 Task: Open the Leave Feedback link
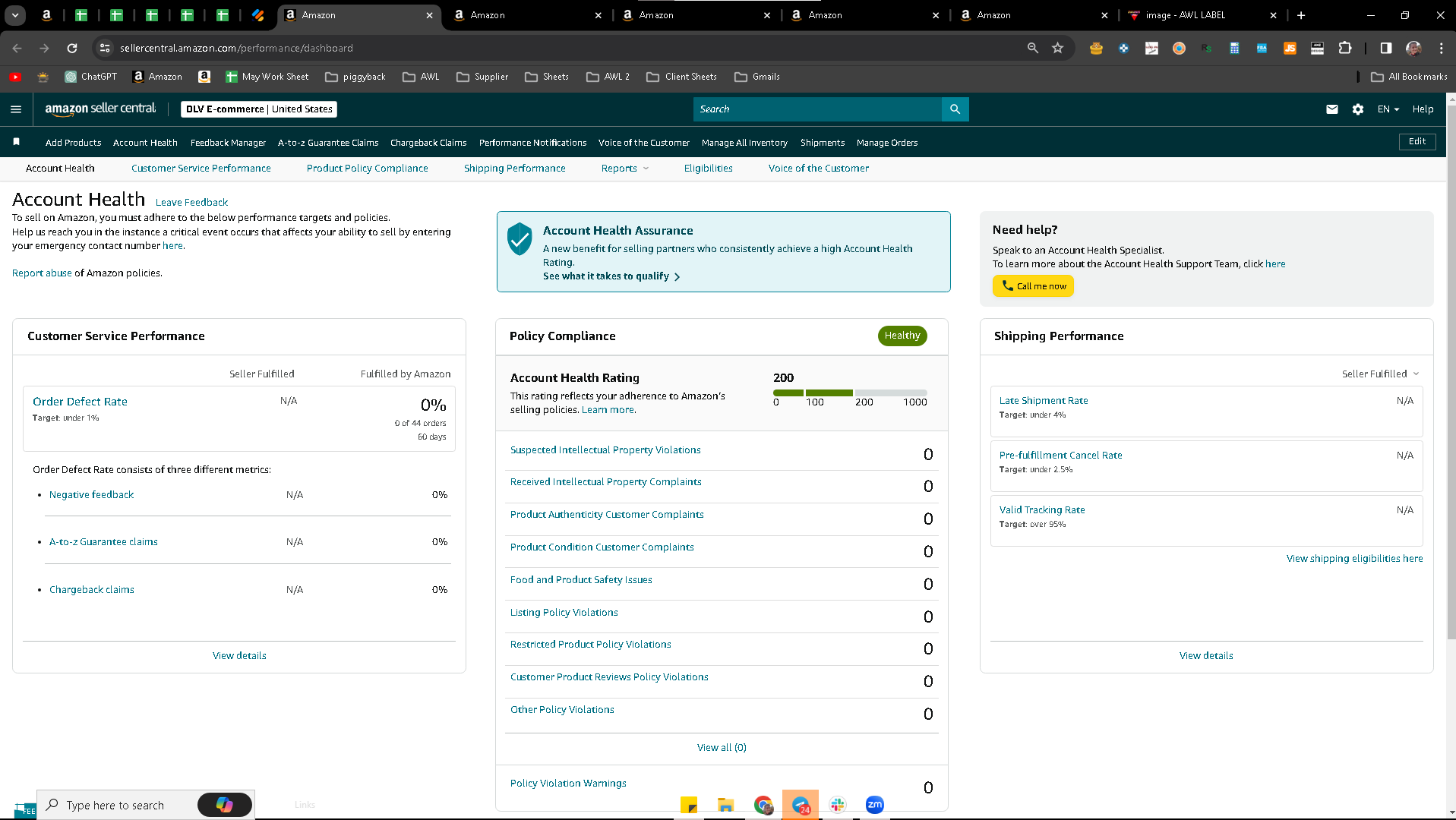(x=191, y=203)
